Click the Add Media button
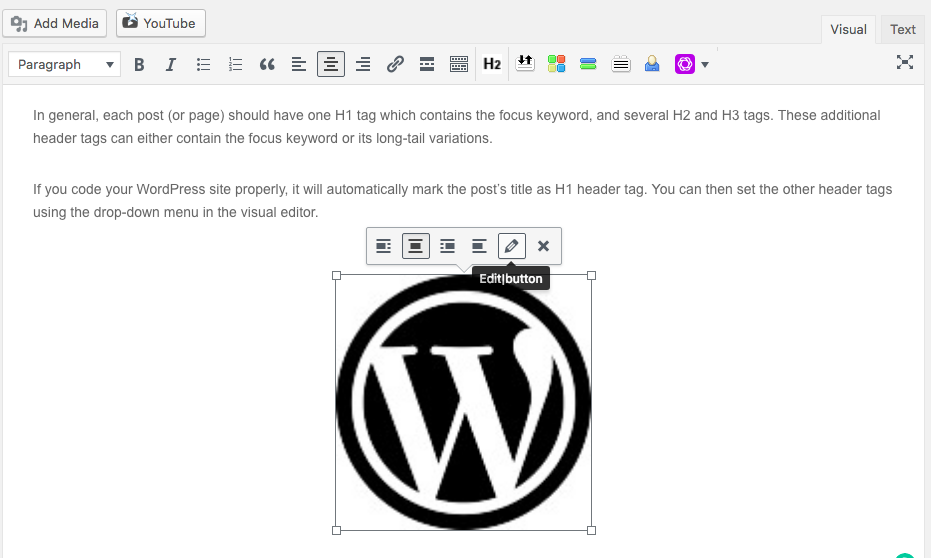Screen dimensions: 931x558 55,23
